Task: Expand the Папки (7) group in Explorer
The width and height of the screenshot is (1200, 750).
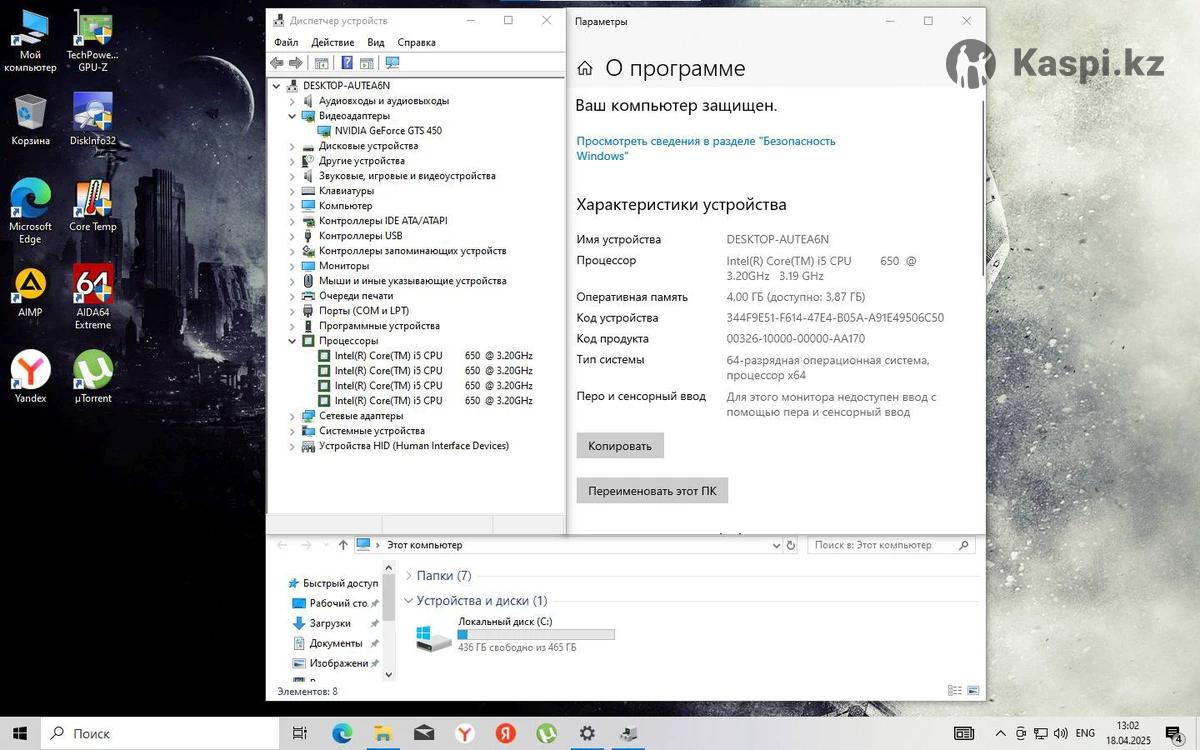Action: [409, 575]
